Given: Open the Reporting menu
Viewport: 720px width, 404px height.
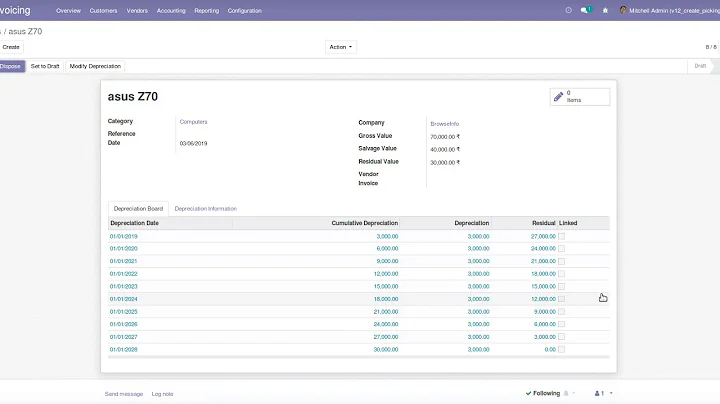Looking at the screenshot, I should 207,11.
